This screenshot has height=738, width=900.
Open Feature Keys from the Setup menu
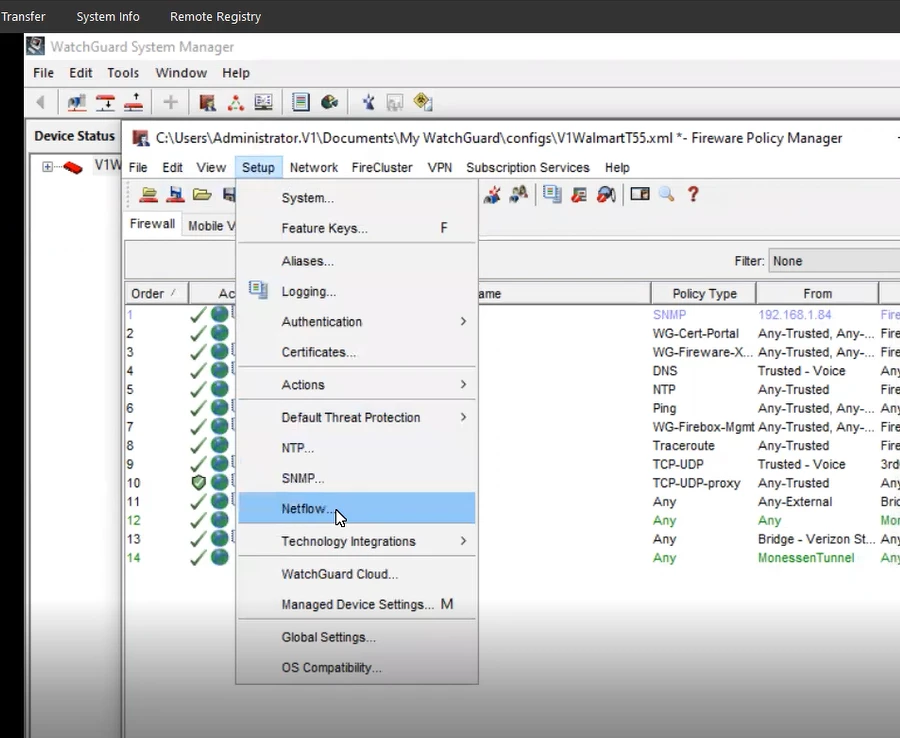coord(356,228)
